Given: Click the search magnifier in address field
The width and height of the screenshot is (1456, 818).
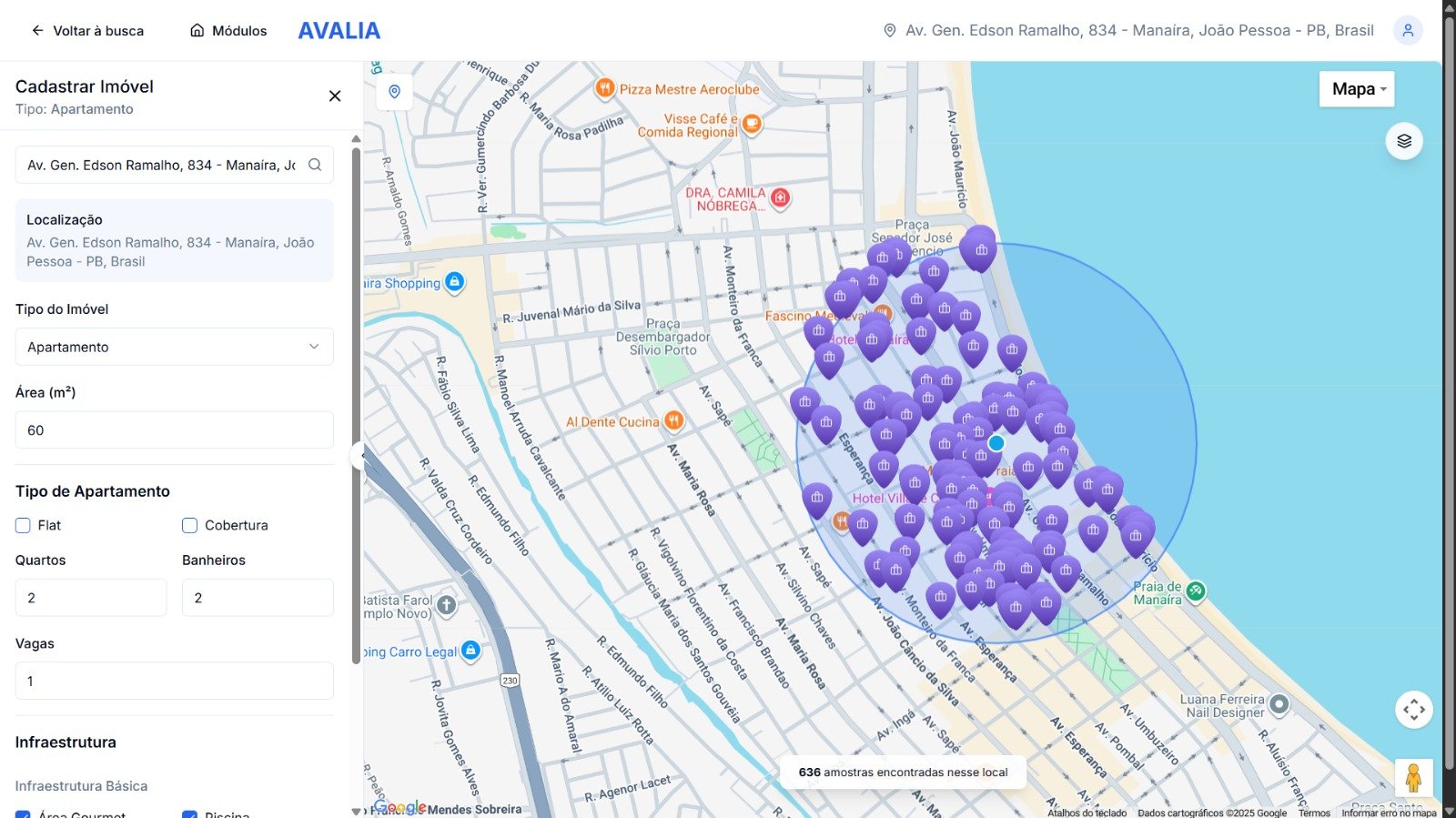Looking at the screenshot, I should point(315,165).
